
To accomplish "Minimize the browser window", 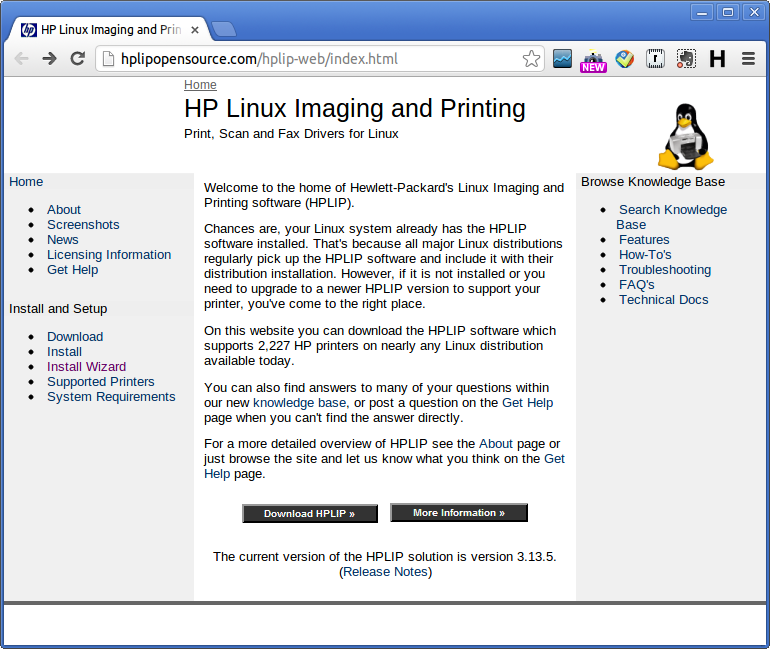I will coord(702,12).
